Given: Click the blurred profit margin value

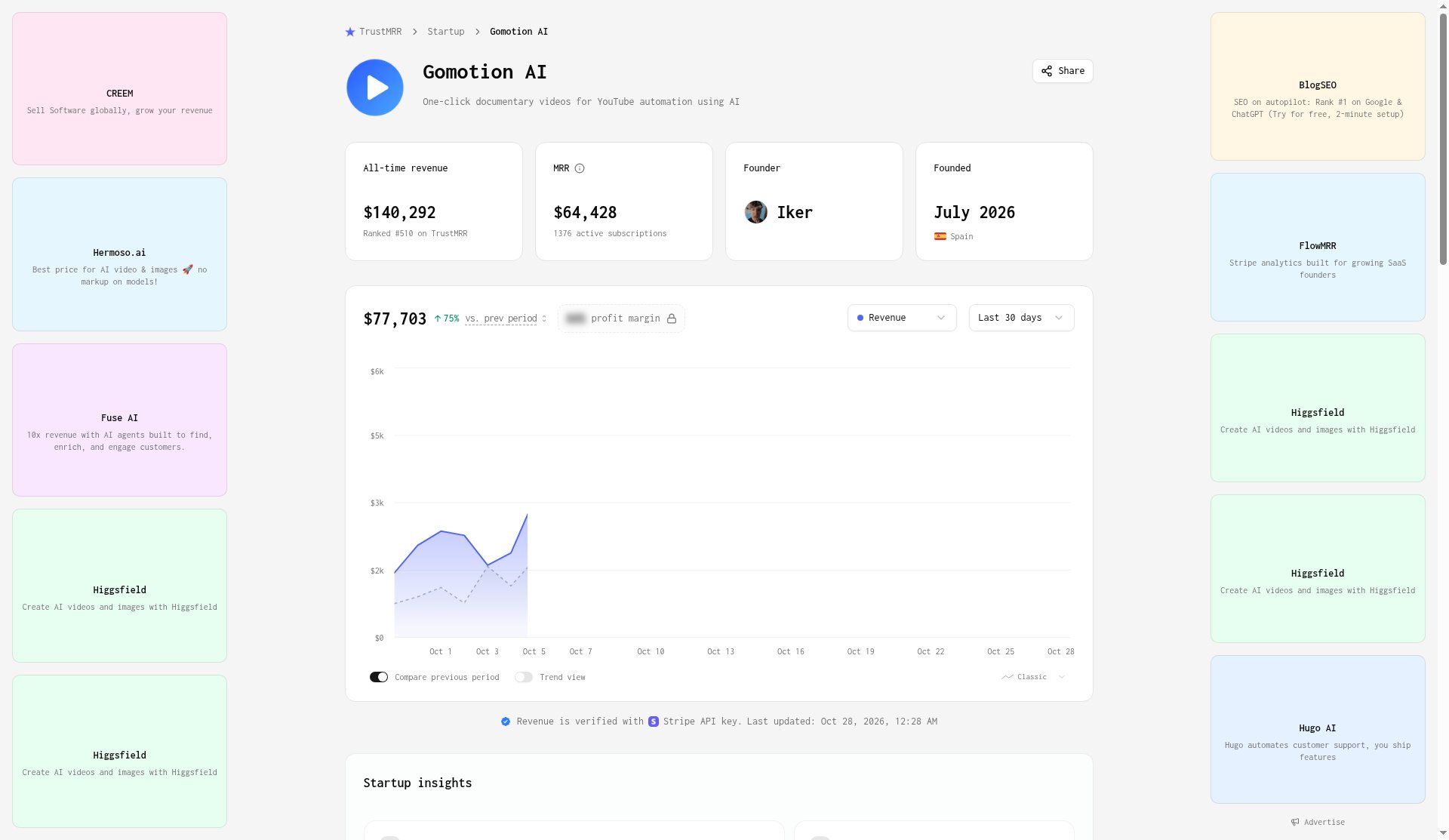Looking at the screenshot, I should [x=575, y=318].
